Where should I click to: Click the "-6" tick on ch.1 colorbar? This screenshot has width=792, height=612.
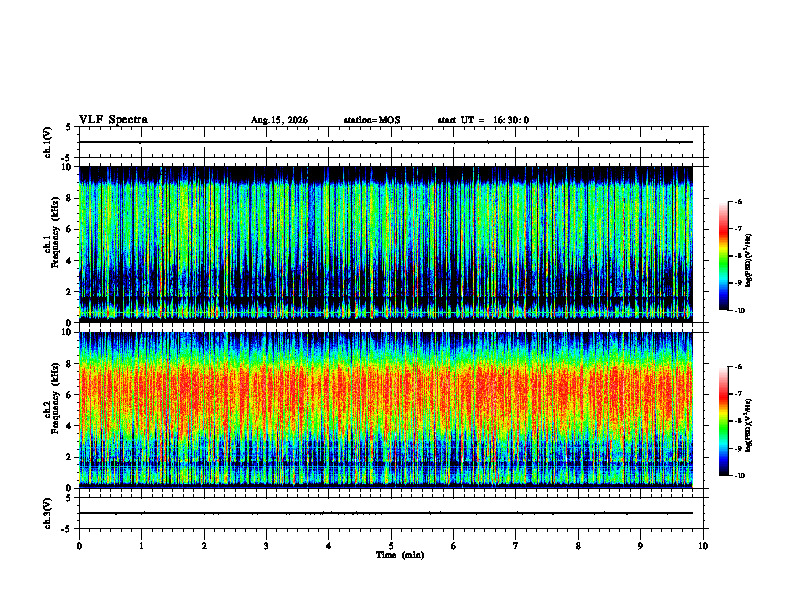pyautogui.click(x=738, y=201)
